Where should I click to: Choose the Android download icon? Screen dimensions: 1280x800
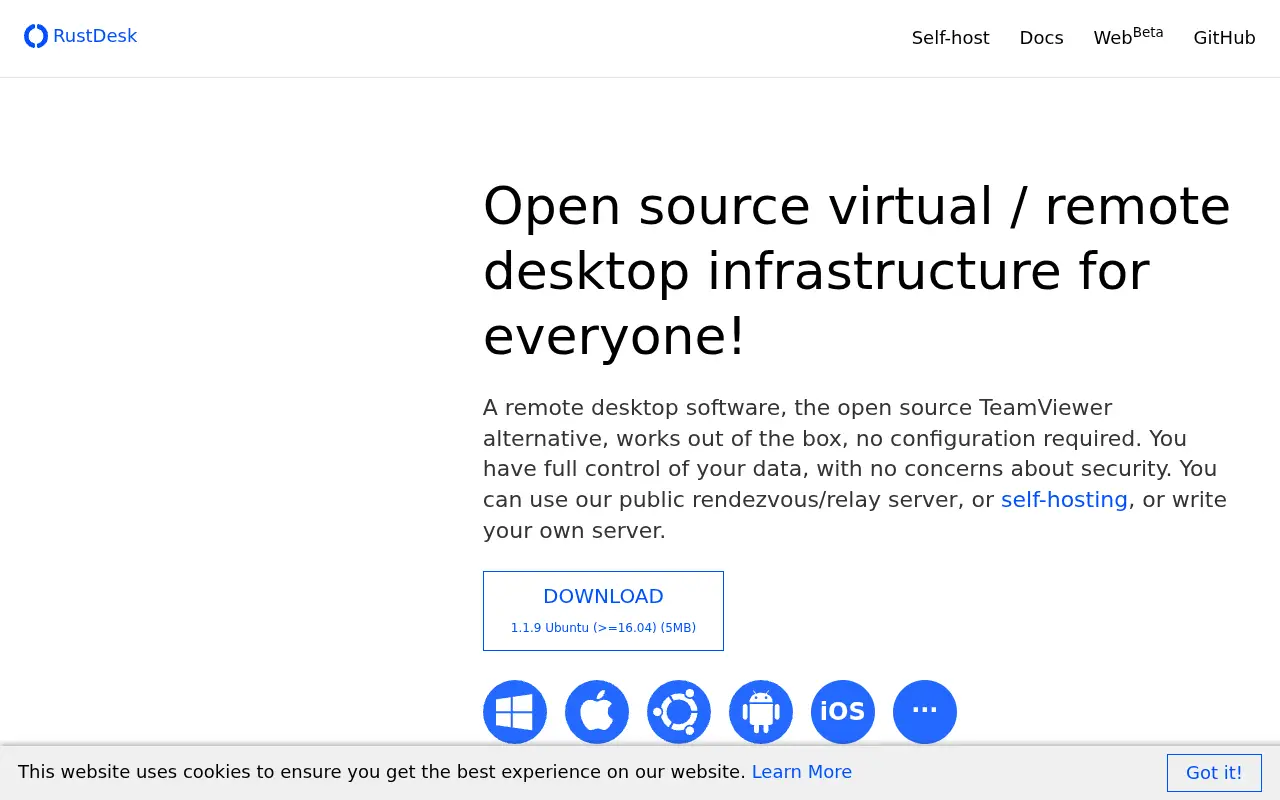point(761,712)
